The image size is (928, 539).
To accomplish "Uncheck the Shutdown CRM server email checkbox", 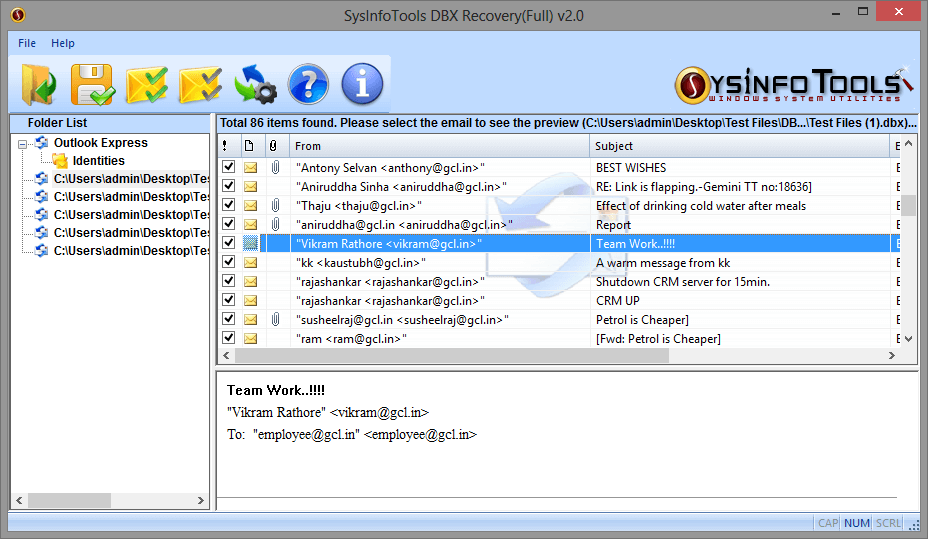I will [x=228, y=280].
